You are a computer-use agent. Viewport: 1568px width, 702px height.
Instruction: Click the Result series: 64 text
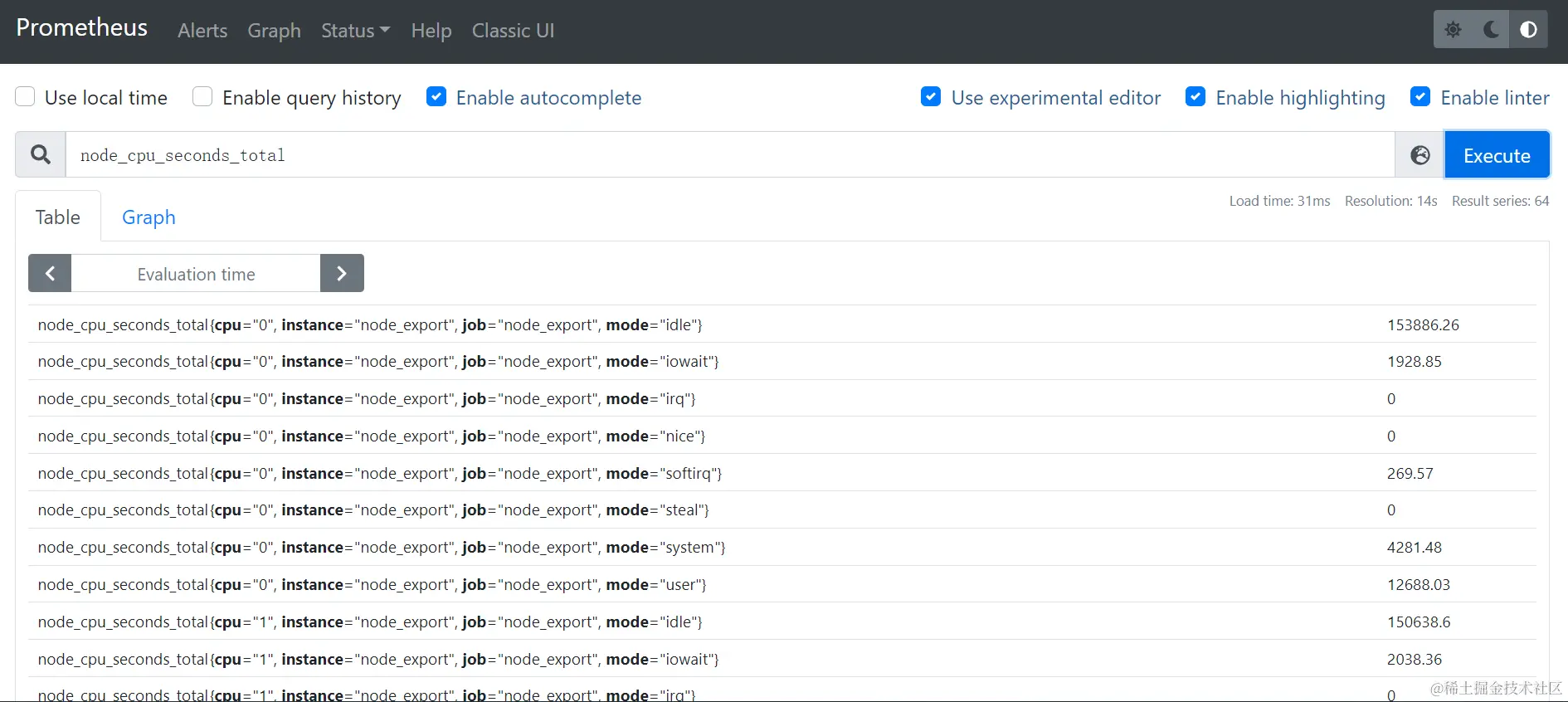[1500, 201]
